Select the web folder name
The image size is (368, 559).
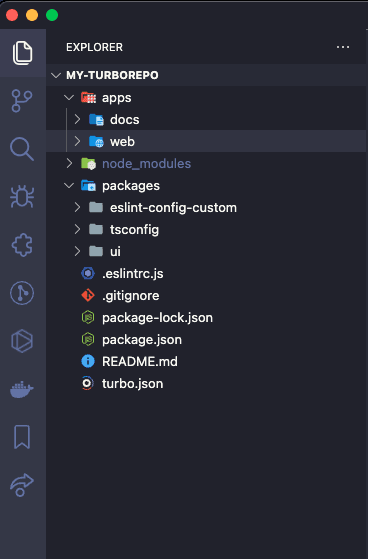(122, 142)
